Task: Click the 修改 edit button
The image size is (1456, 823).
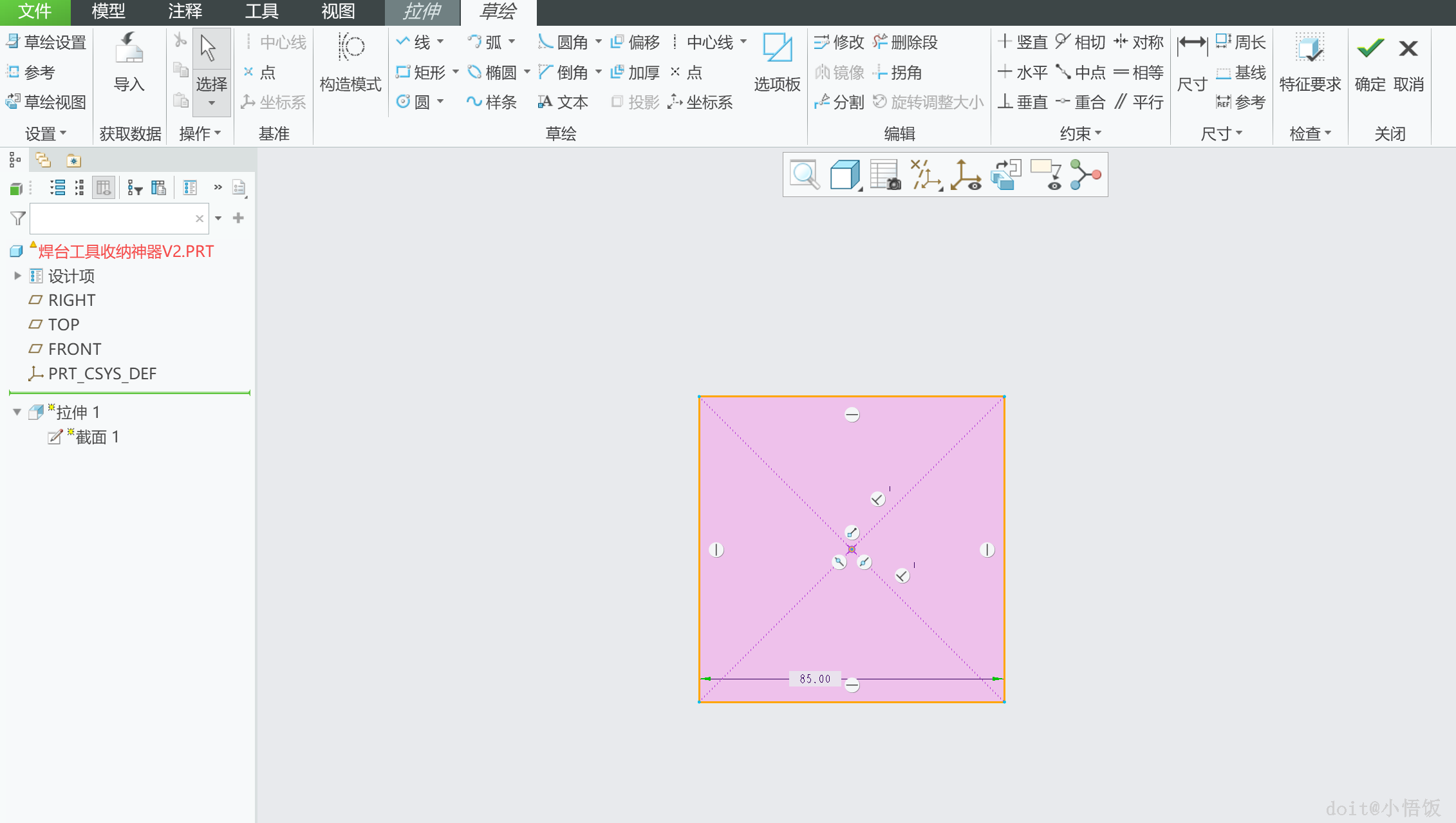Action: [839, 43]
